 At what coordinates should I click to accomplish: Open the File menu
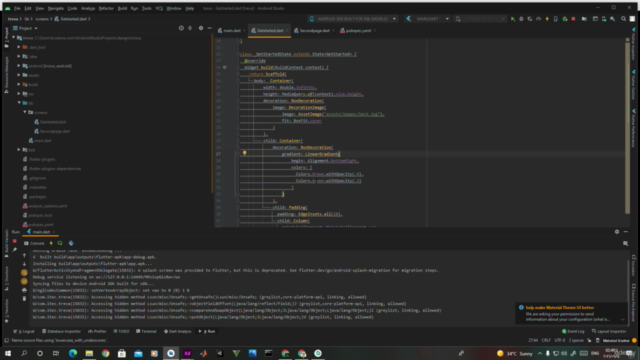(x=17, y=8)
